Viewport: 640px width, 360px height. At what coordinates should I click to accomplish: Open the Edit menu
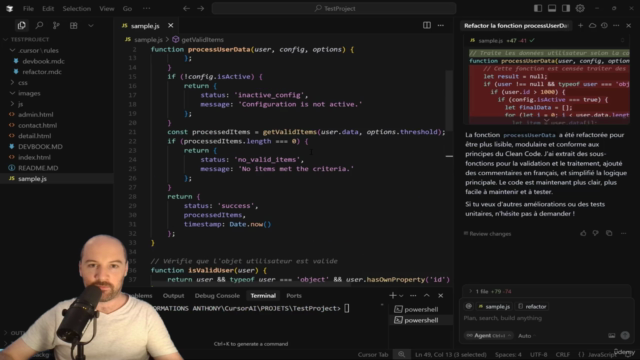[48, 9]
